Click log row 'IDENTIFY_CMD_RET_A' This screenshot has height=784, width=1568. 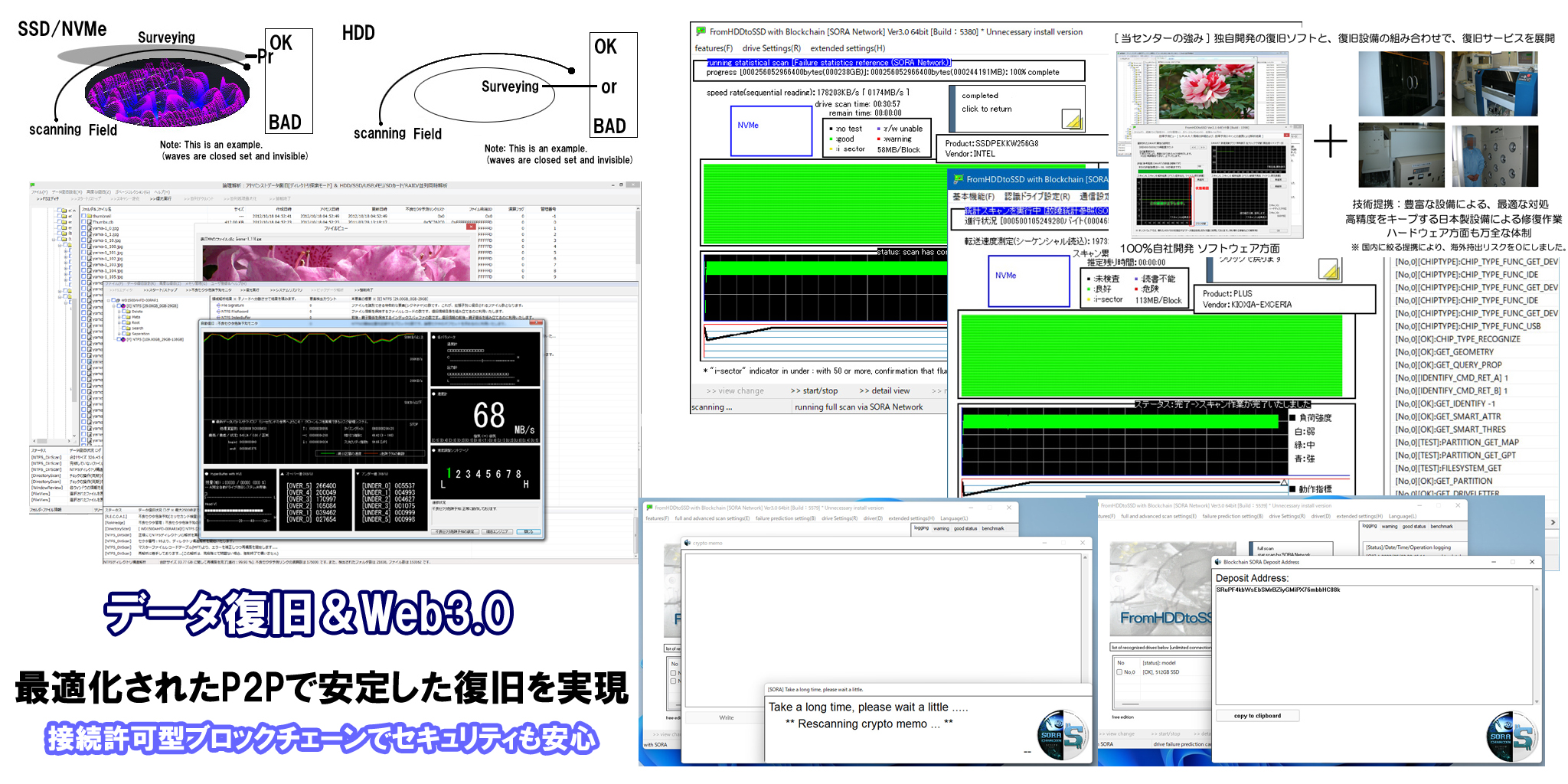point(1452,378)
